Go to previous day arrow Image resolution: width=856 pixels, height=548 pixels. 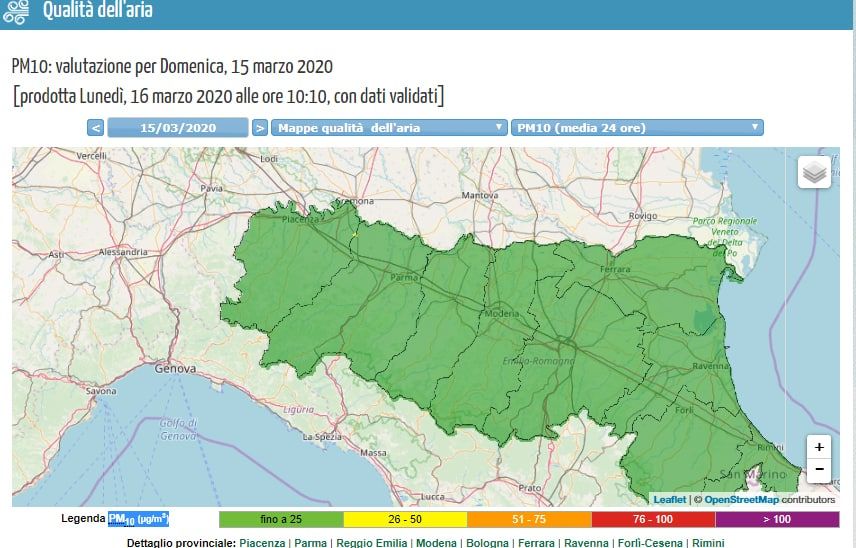(96, 128)
